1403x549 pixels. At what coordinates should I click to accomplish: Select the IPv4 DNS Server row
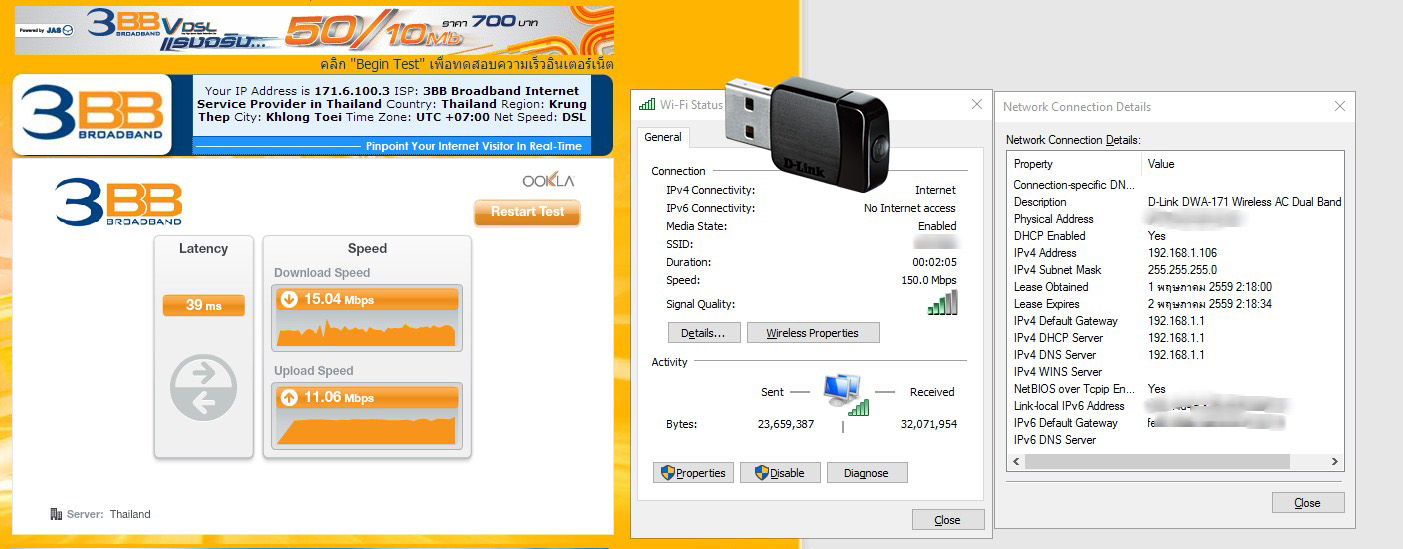(x=1176, y=355)
